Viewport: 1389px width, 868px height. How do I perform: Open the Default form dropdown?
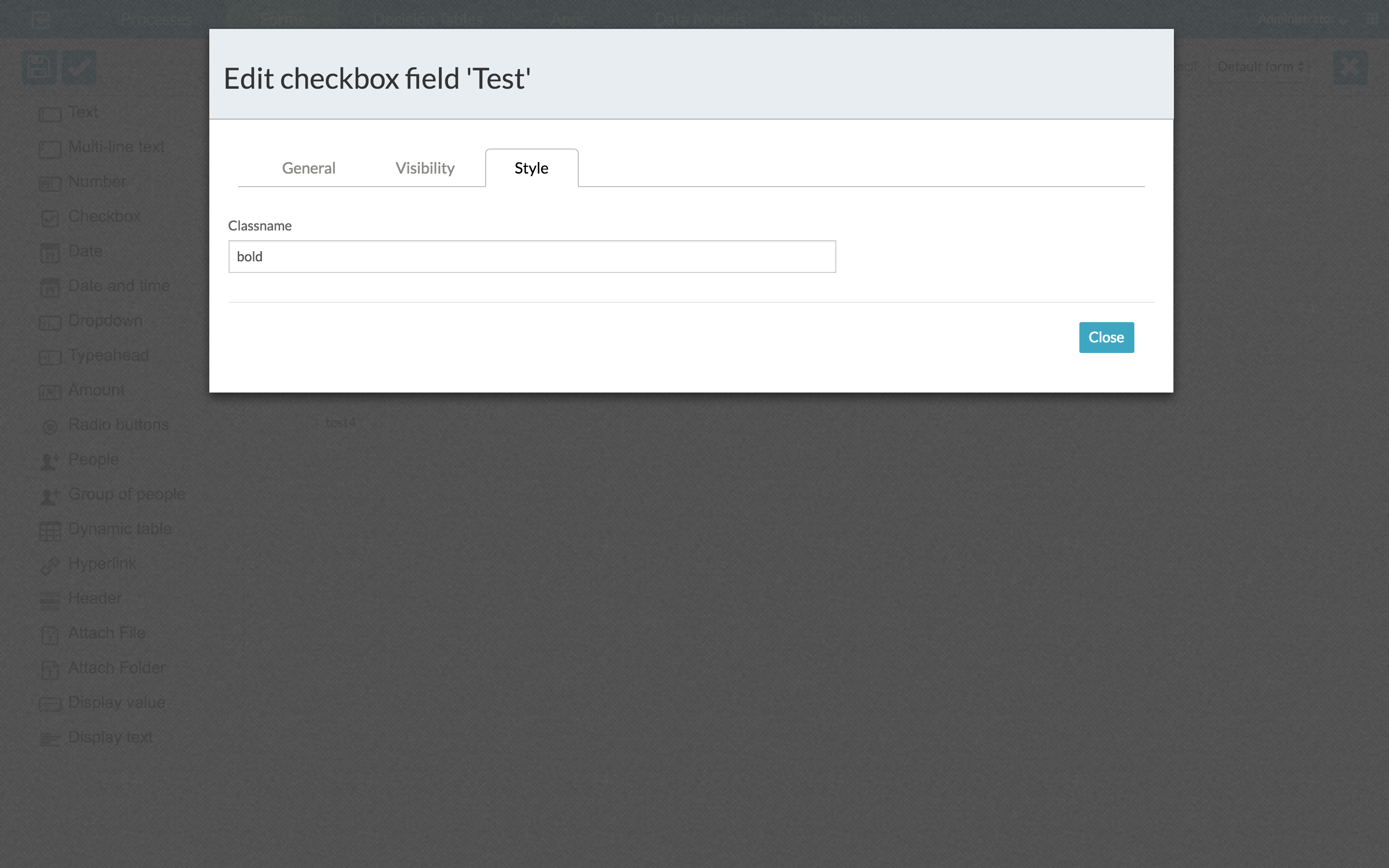[x=1259, y=67]
